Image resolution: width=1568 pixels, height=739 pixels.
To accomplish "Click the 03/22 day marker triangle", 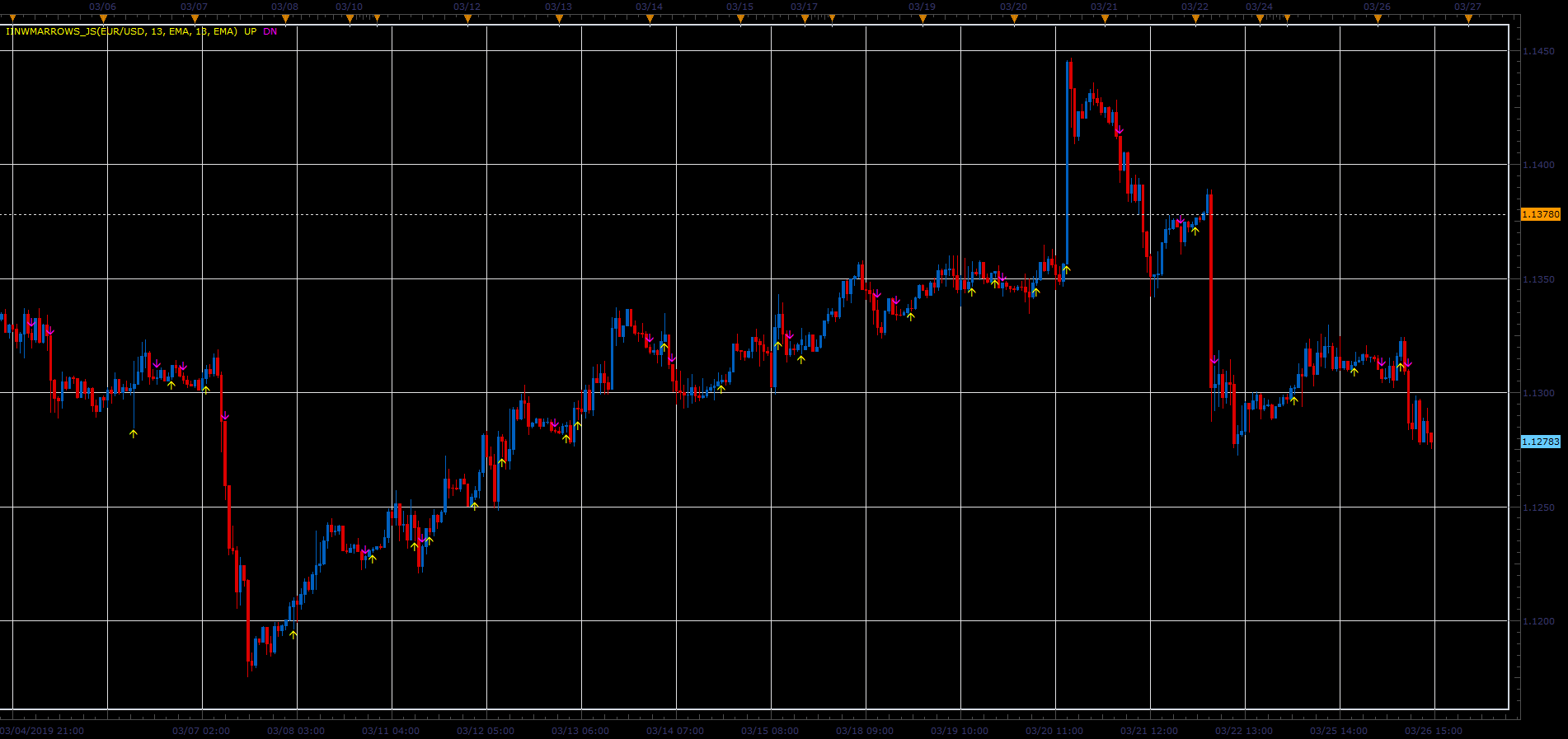I will (1195, 18).
